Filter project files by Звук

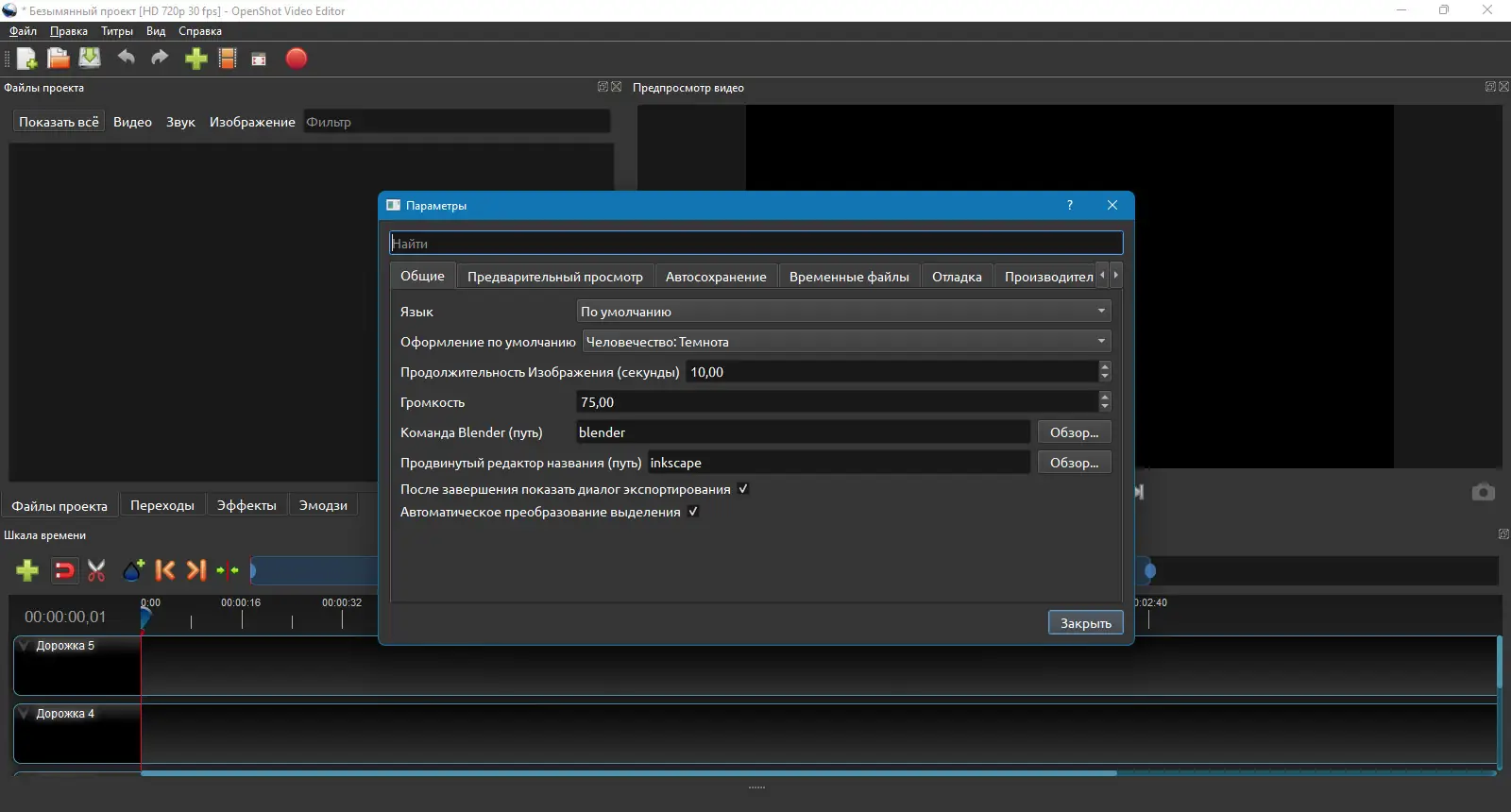tap(180, 122)
